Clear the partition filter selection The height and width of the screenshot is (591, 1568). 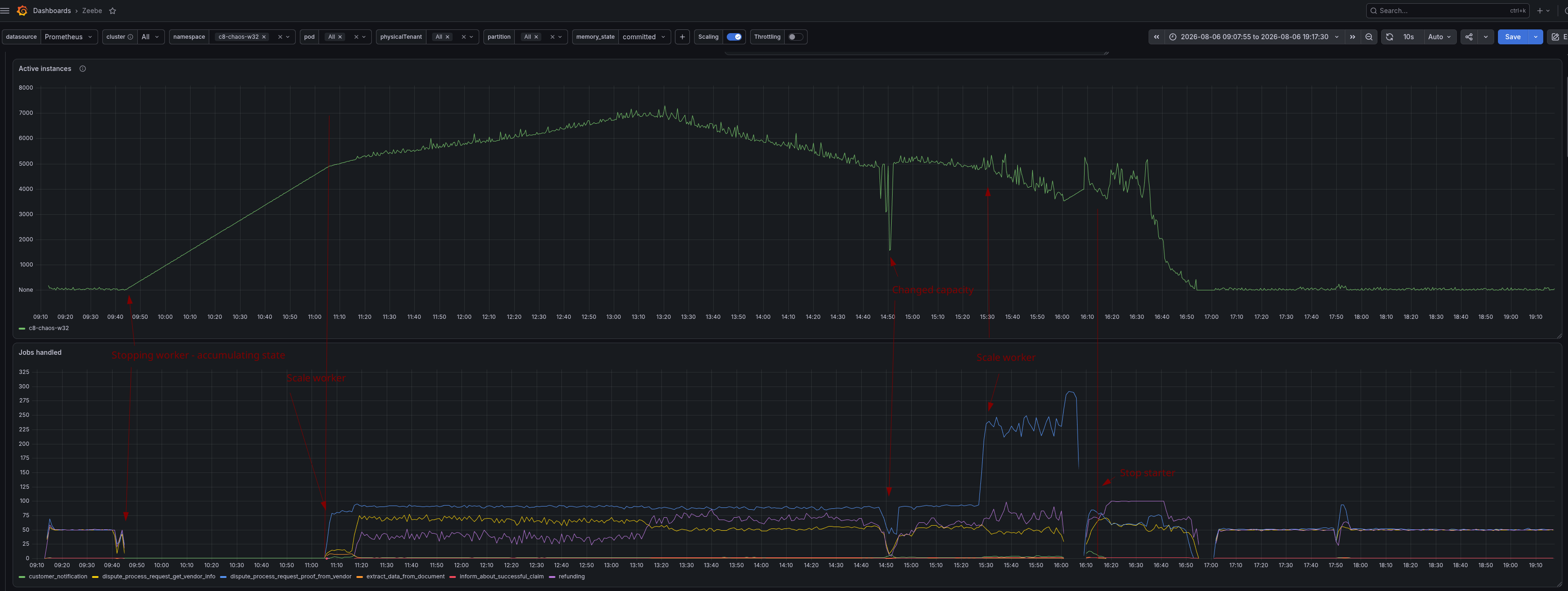(552, 37)
